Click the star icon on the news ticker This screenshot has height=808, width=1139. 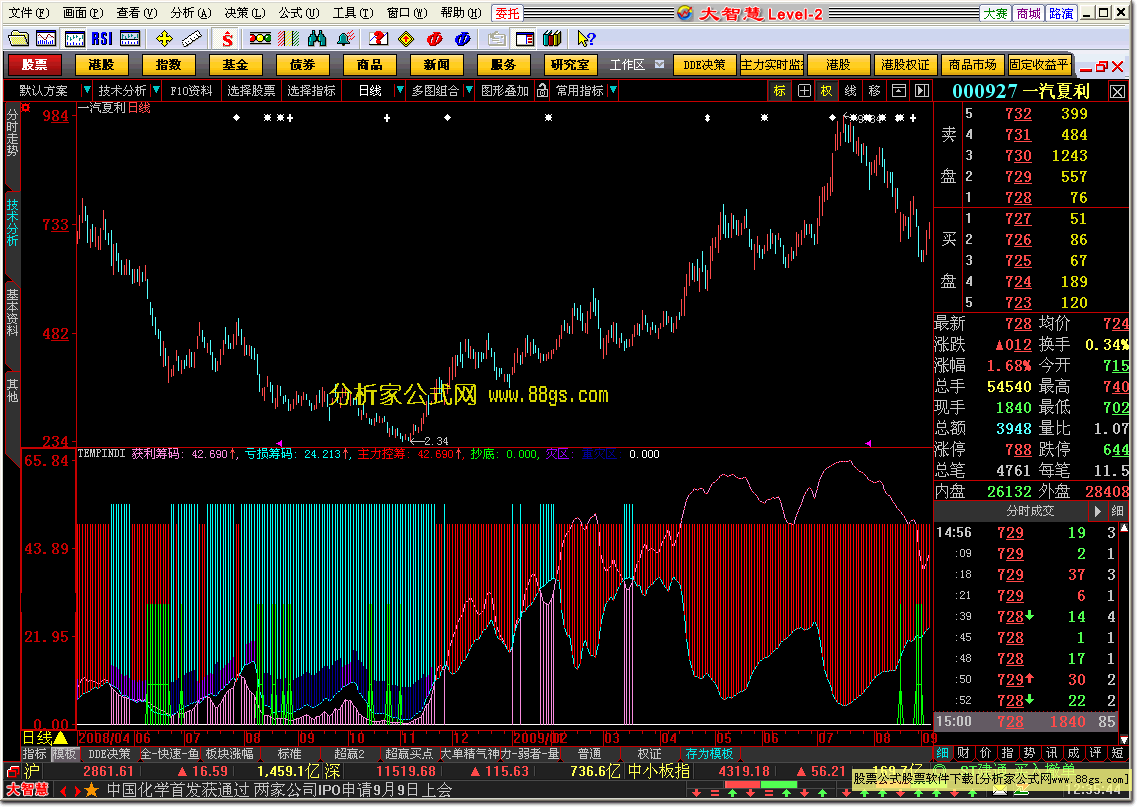(x=92, y=791)
